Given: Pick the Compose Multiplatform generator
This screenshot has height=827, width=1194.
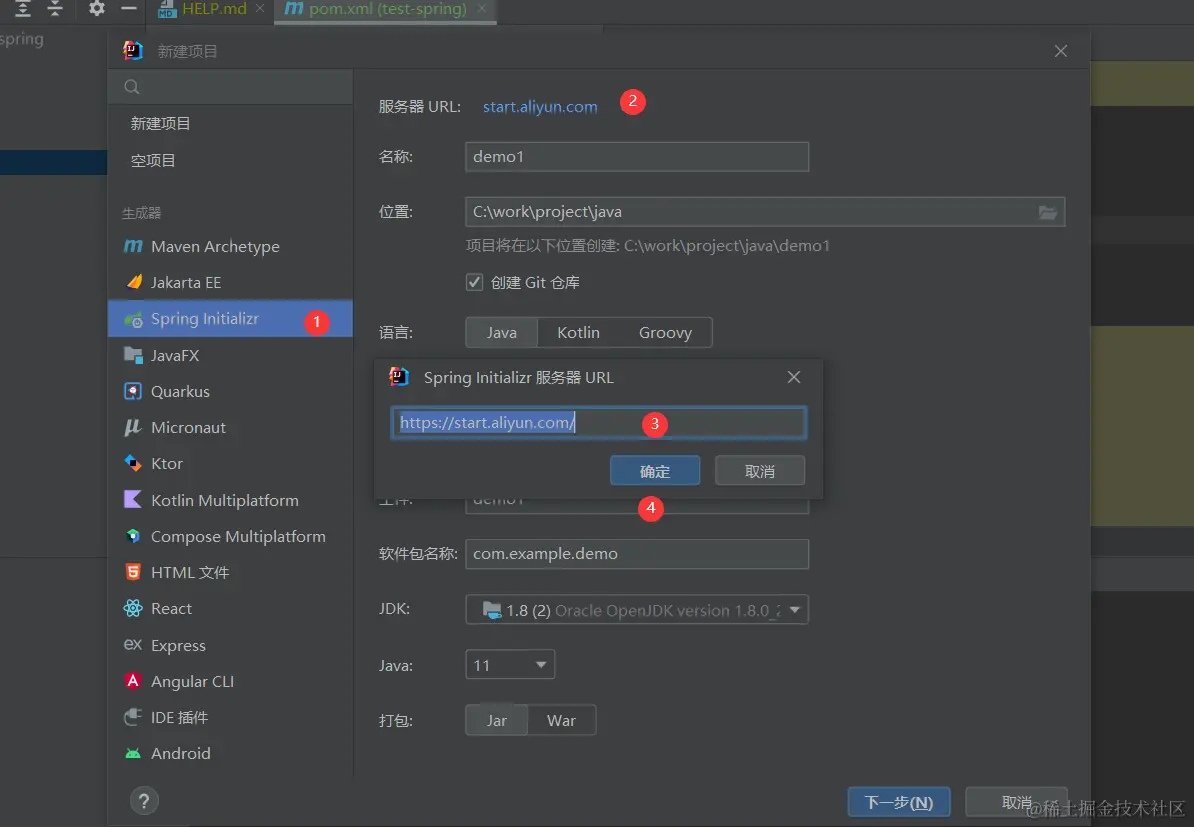Looking at the screenshot, I should tap(230, 536).
